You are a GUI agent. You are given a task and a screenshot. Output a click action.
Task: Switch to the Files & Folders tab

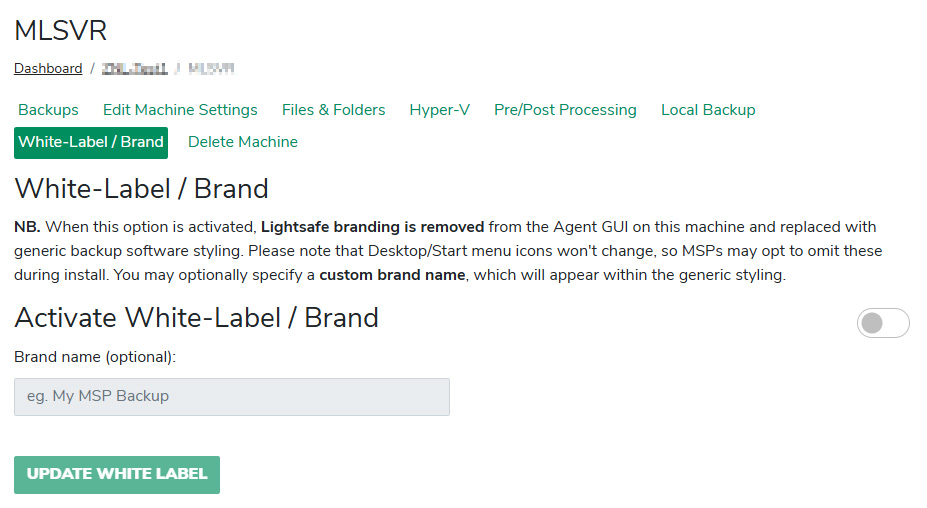click(x=333, y=110)
